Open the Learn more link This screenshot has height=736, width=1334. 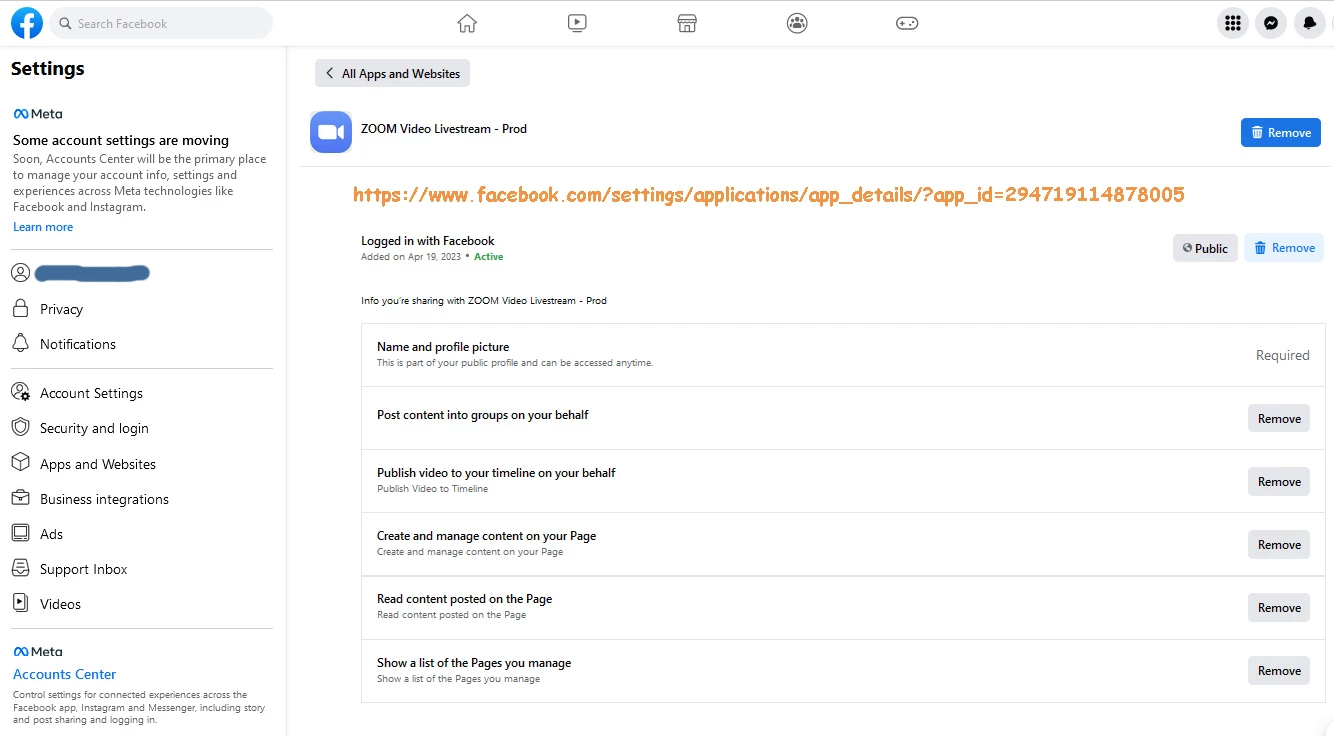43,227
